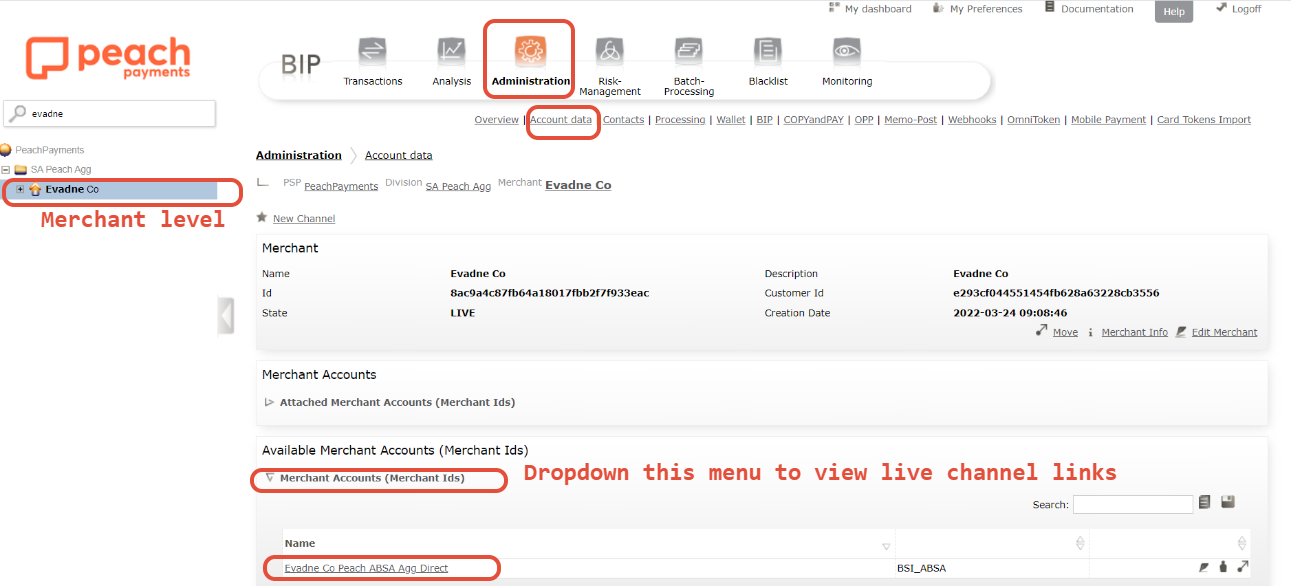Open the Batch-Processing icon
This screenshot has width=1291, height=586.
pos(688,52)
